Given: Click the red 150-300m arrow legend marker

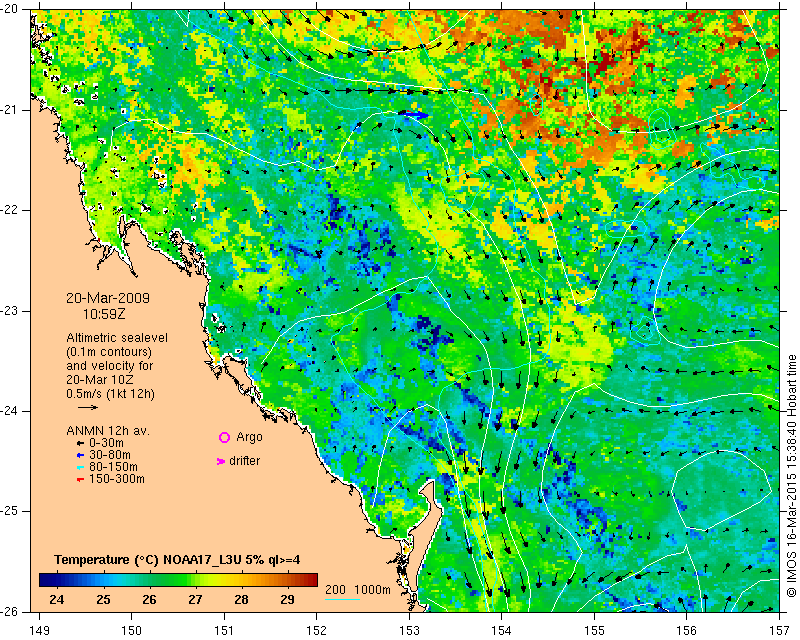Looking at the screenshot, I should click(80, 480).
